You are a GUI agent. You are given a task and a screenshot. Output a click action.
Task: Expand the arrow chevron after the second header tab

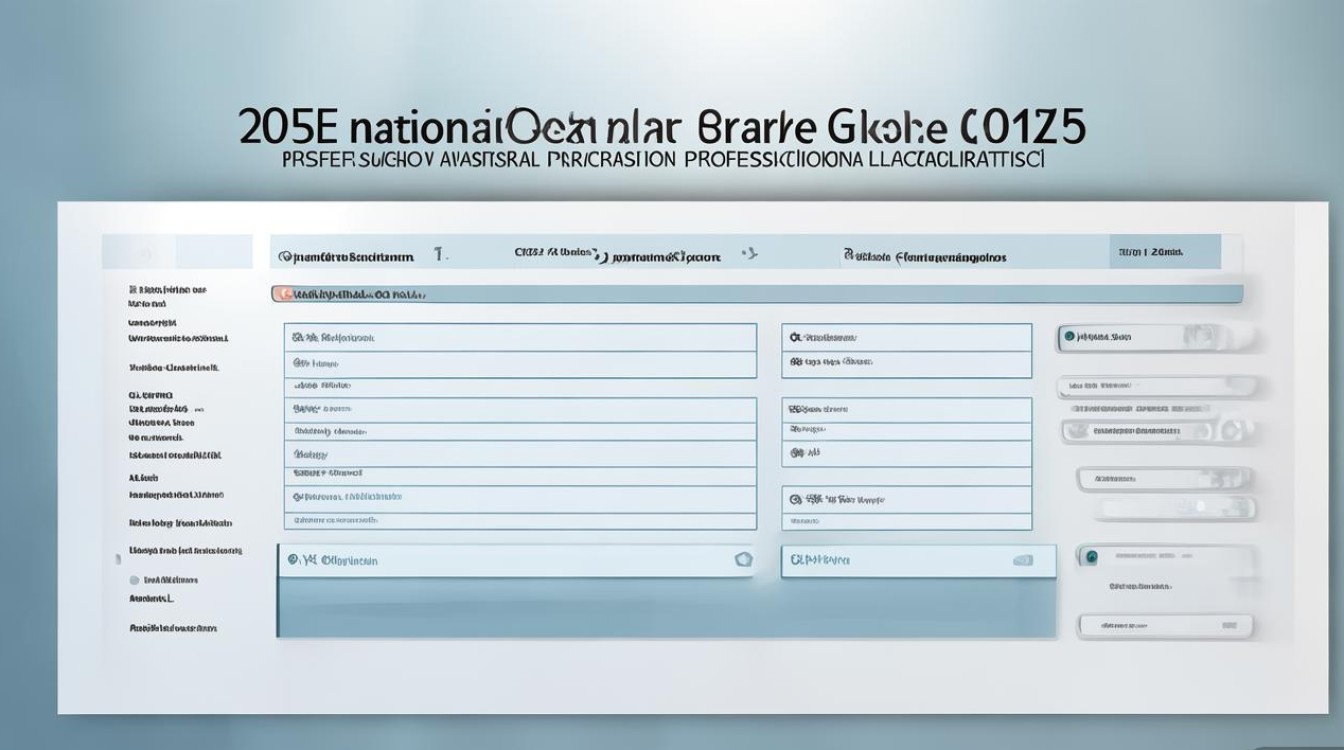coord(747,254)
